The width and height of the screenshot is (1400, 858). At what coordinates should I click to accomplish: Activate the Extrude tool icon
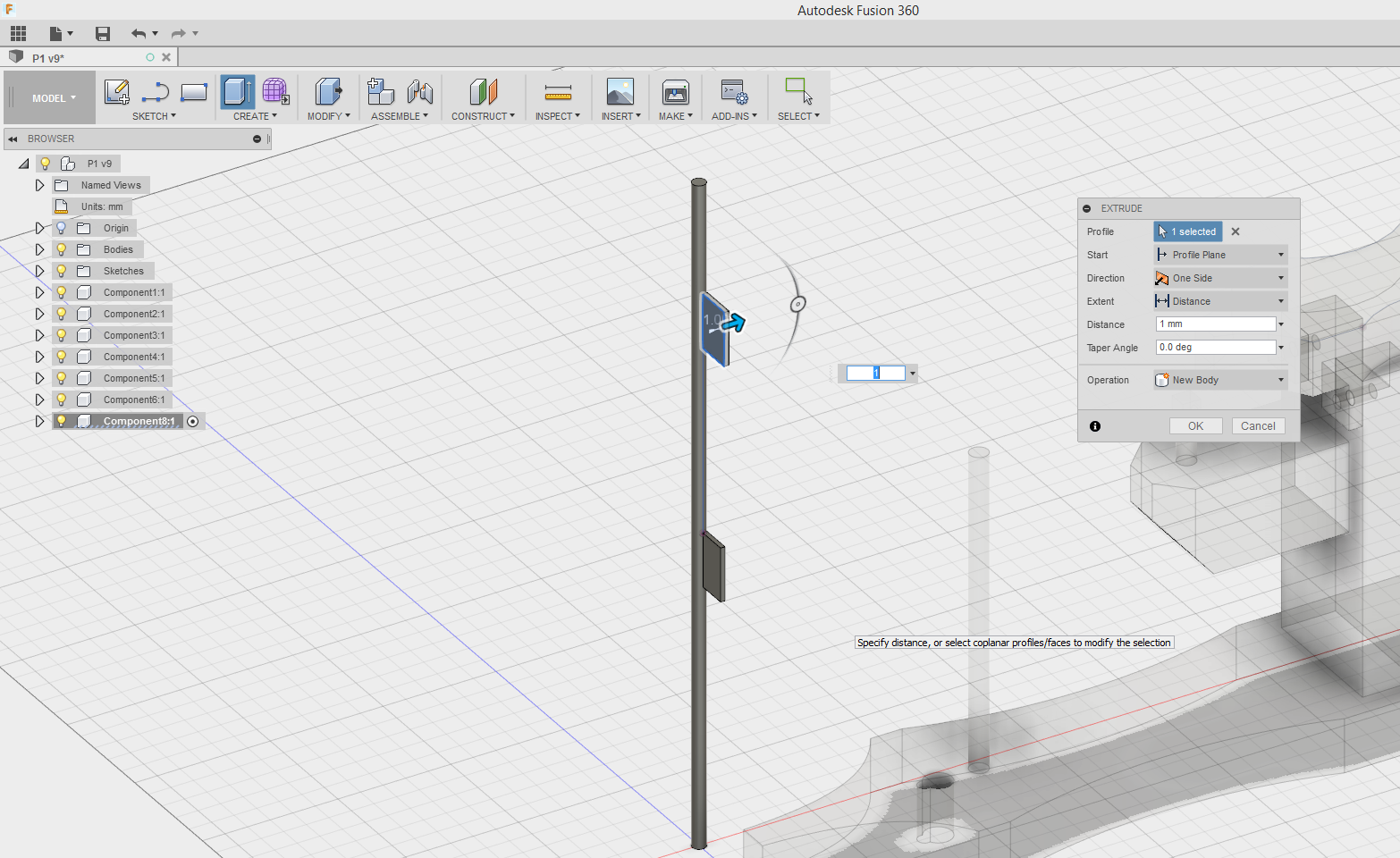[x=238, y=92]
